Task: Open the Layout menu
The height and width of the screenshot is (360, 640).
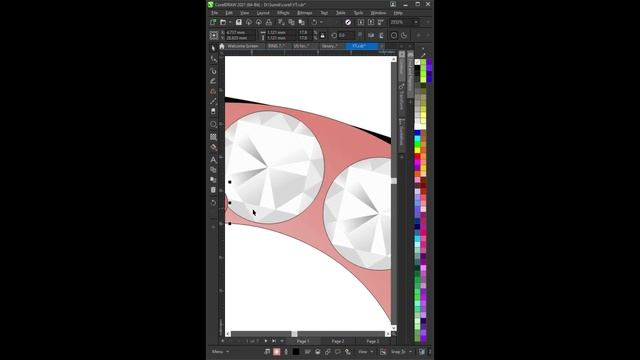Action: (263, 13)
